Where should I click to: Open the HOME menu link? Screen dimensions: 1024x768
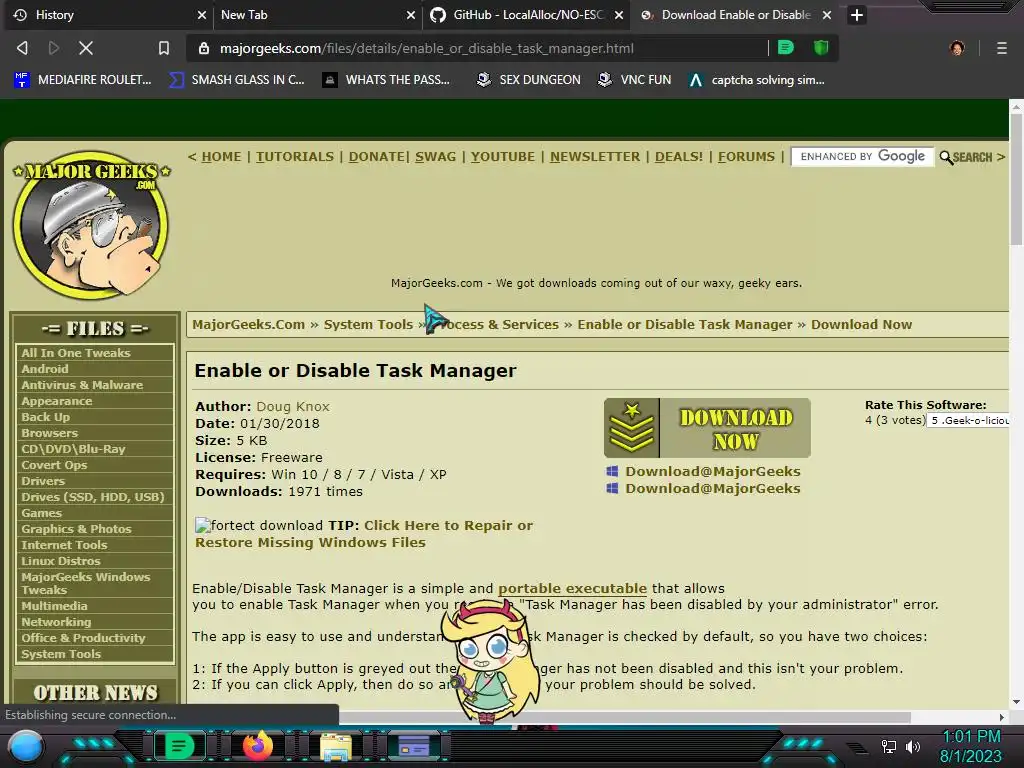221,157
